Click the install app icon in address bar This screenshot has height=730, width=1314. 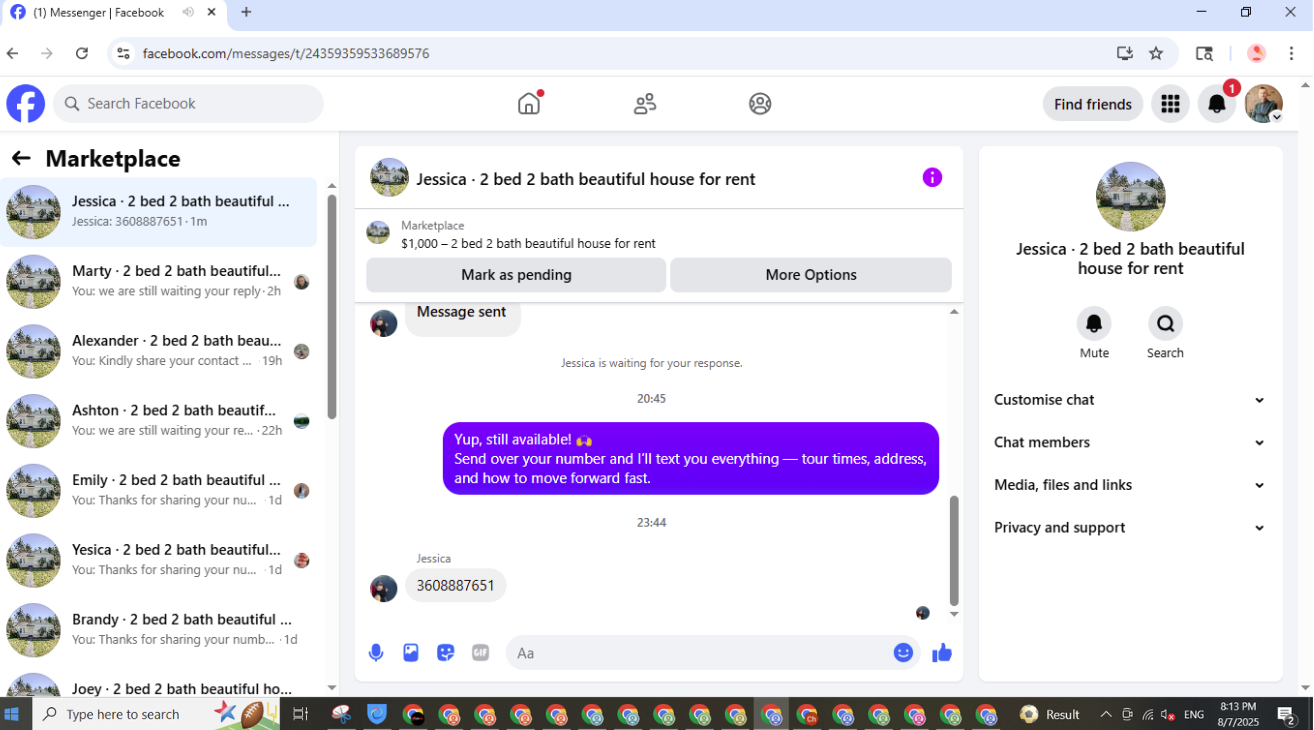click(1124, 53)
